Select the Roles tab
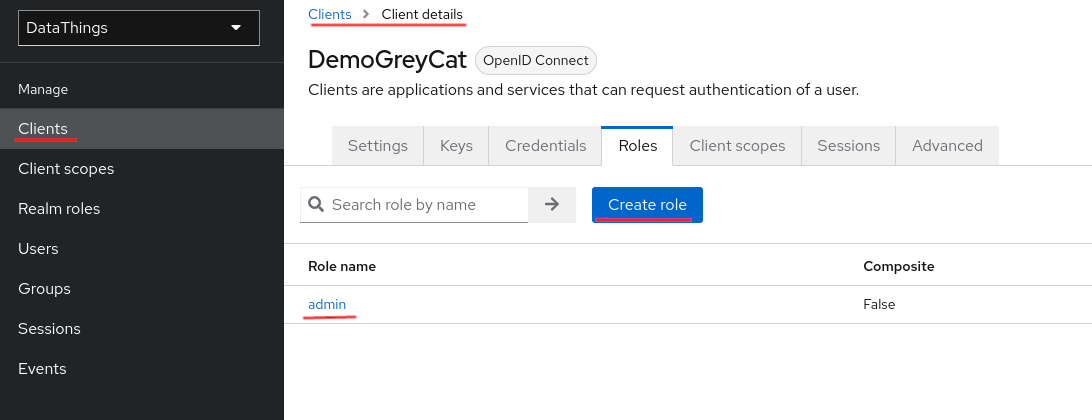This screenshot has height=420, width=1092. click(x=637, y=146)
